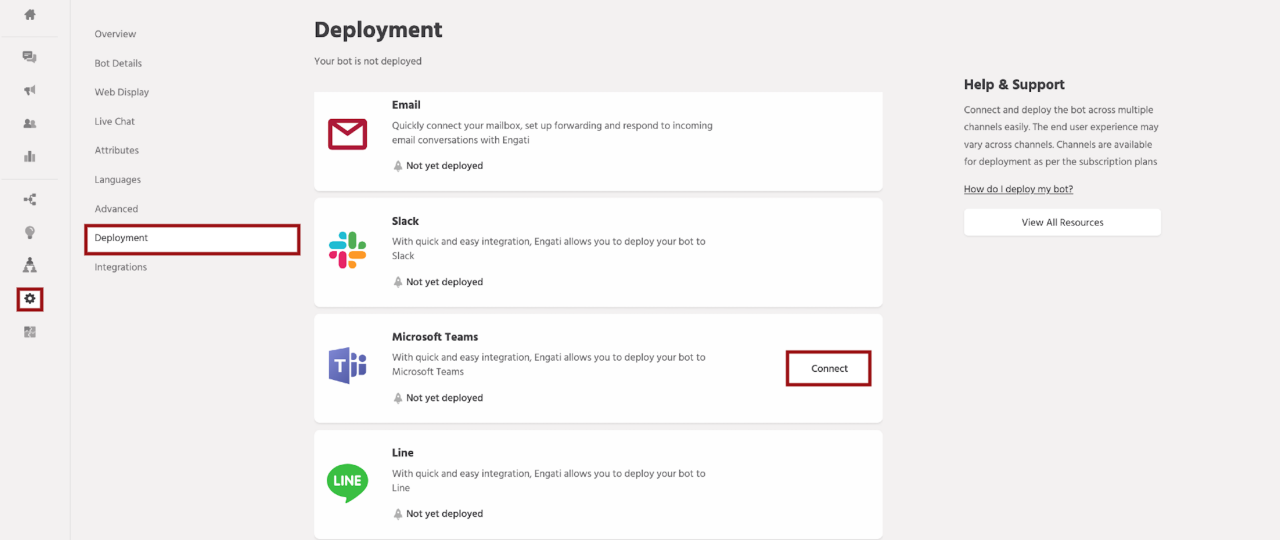
Task: Open the Live Chat settings
Action: tap(115, 121)
